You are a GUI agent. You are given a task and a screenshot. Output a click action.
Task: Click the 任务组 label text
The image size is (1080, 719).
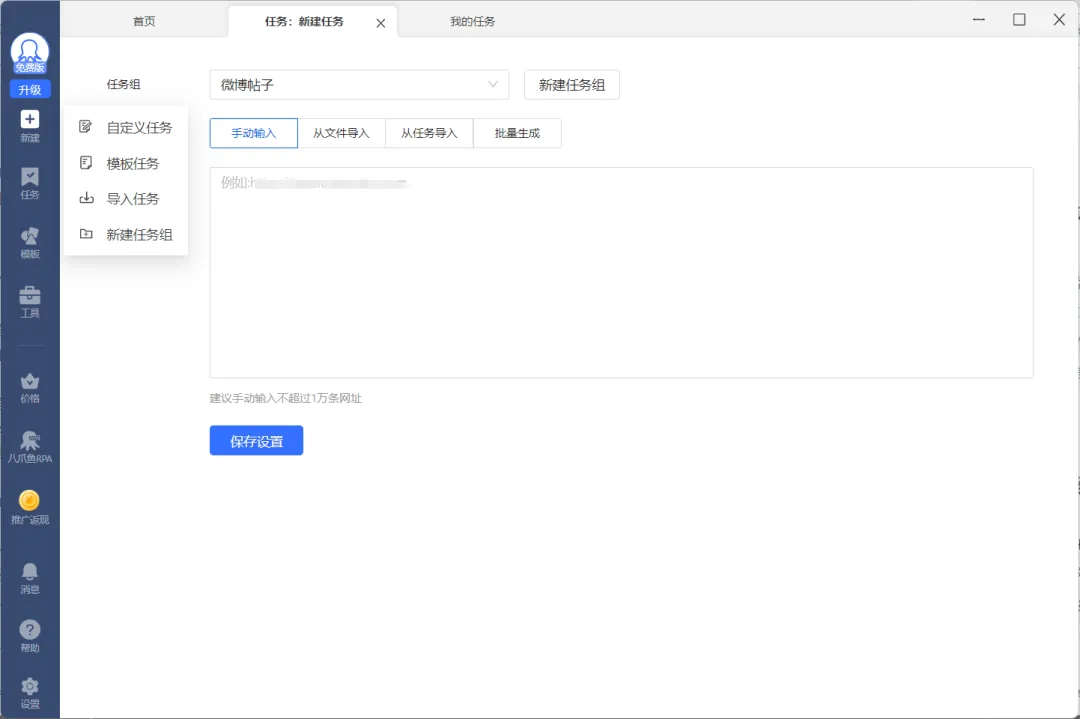click(x=123, y=85)
